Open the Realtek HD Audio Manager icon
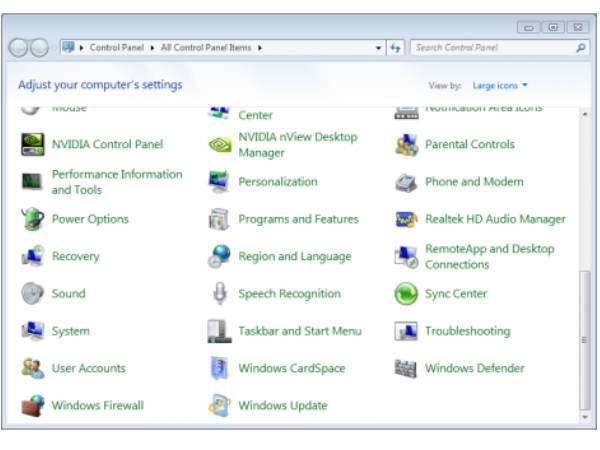Viewport: 600px width, 450px height. (x=406, y=219)
